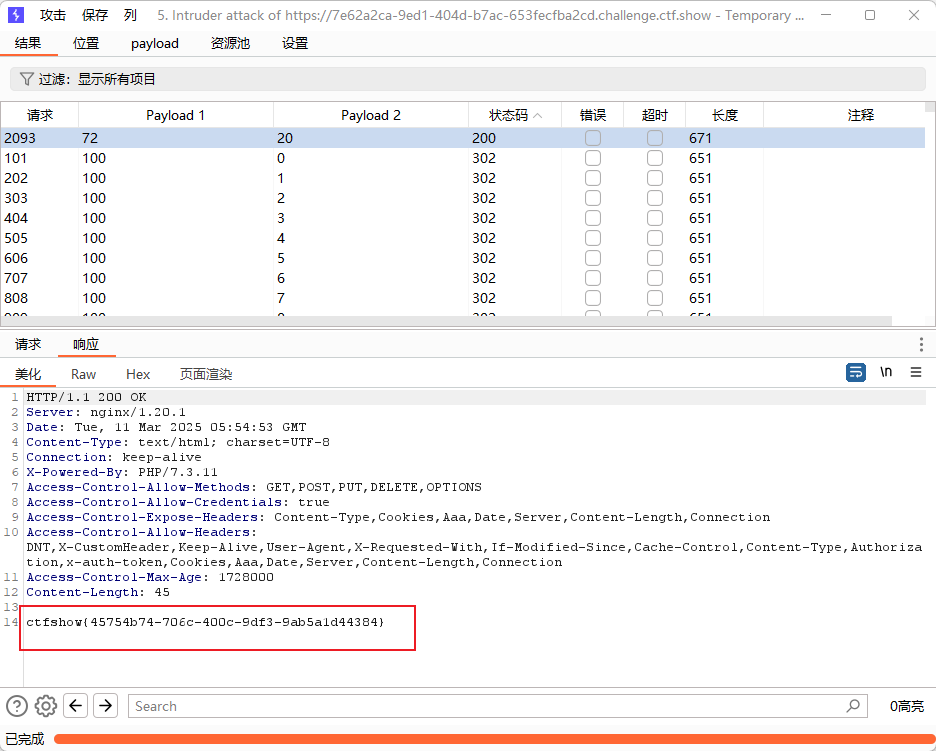Toggle error checkbox for request 202
The image size is (936, 751).
click(x=593, y=178)
